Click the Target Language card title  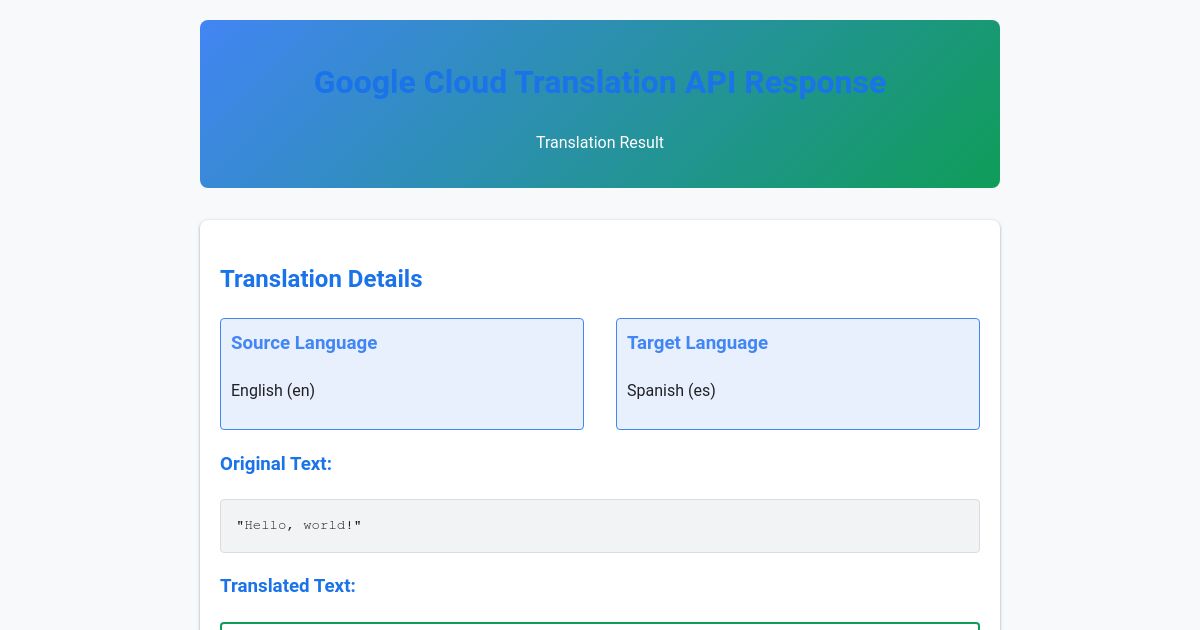point(697,343)
